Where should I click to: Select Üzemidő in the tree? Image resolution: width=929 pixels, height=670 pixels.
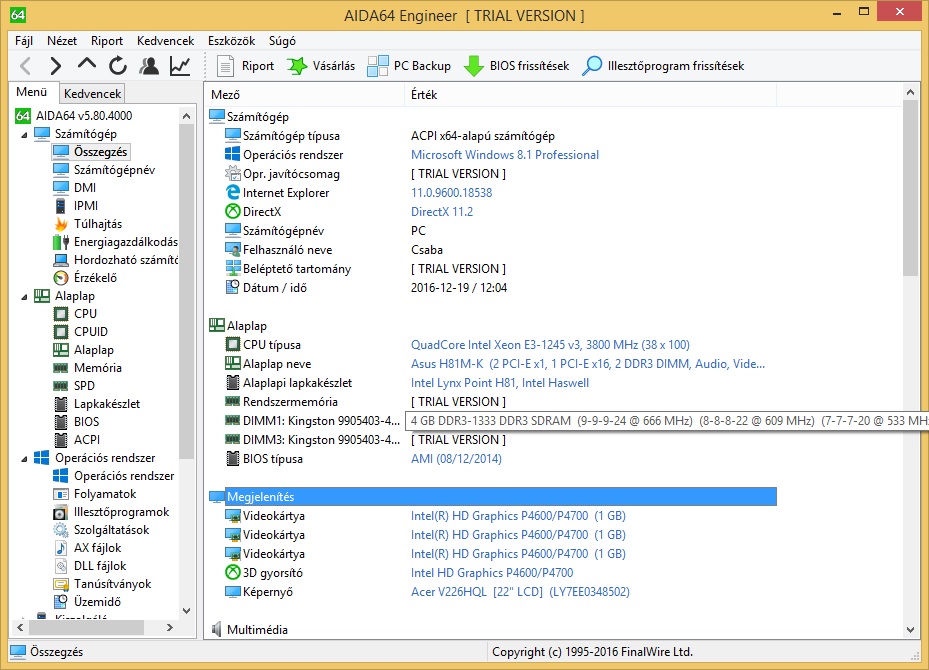[x=97, y=602]
